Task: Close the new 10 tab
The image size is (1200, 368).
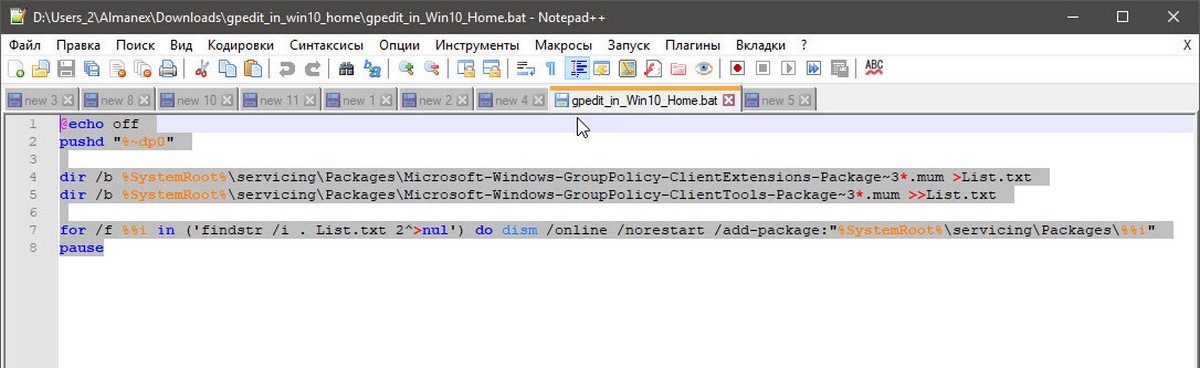Action: (x=226, y=101)
